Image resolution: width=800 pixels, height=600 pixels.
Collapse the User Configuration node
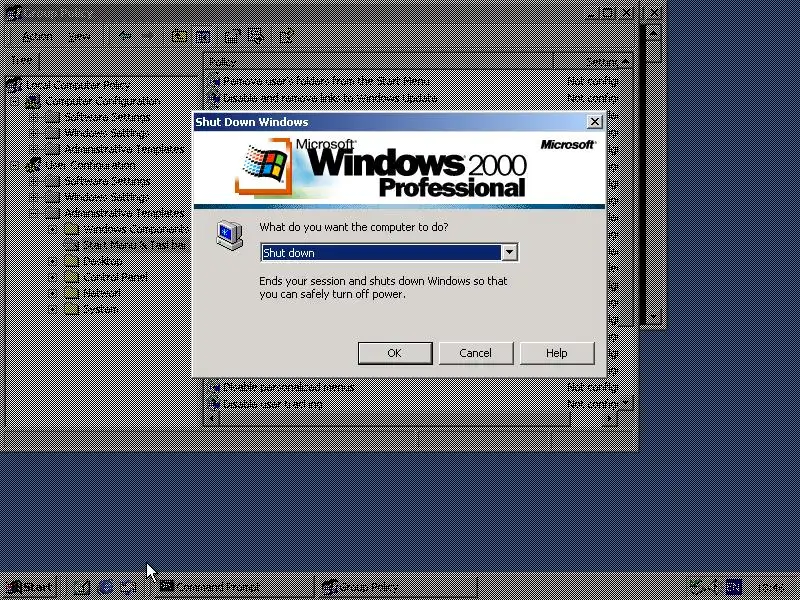(14, 165)
